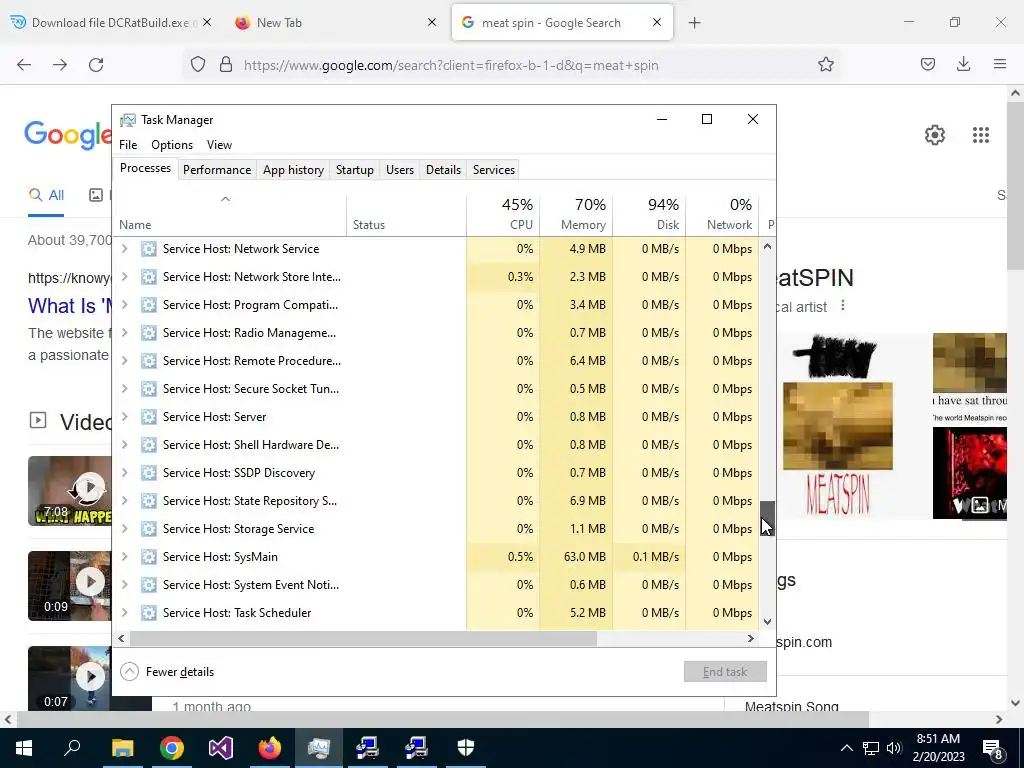Click gear icon of System Event Notification service
The height and width of the screenshot is (768, 1024).
click(149, 585)
